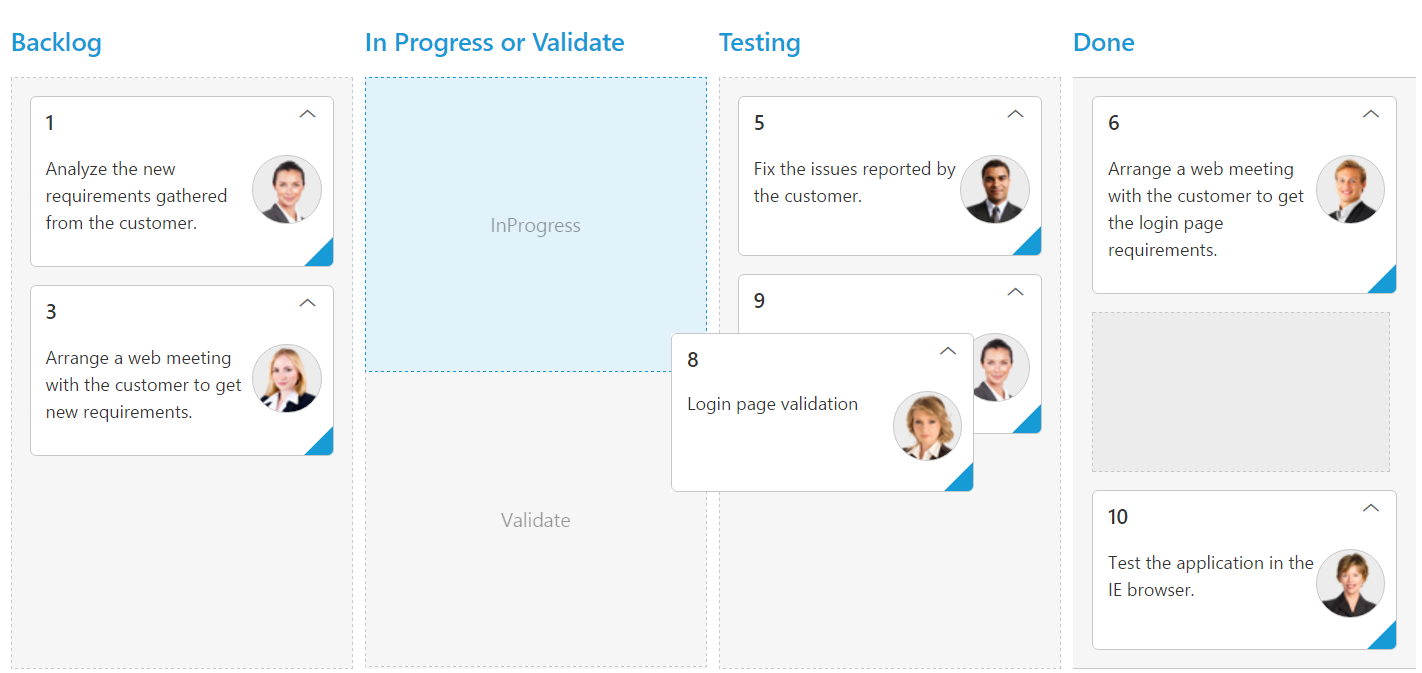Click the Backlog column header

tap(56, 43)
